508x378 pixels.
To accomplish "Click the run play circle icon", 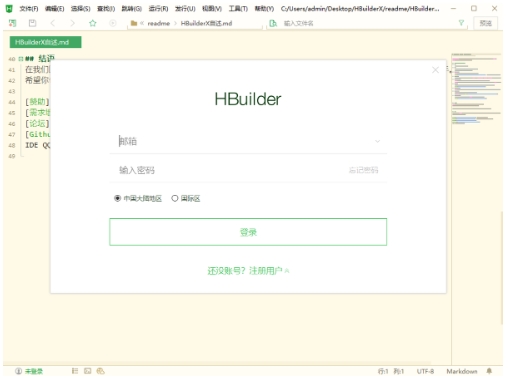I will tap(113, 23).
